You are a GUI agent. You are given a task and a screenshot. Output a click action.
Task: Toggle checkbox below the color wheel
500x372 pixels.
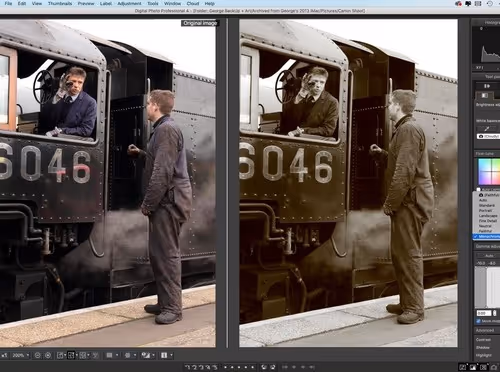pos(479,189)
